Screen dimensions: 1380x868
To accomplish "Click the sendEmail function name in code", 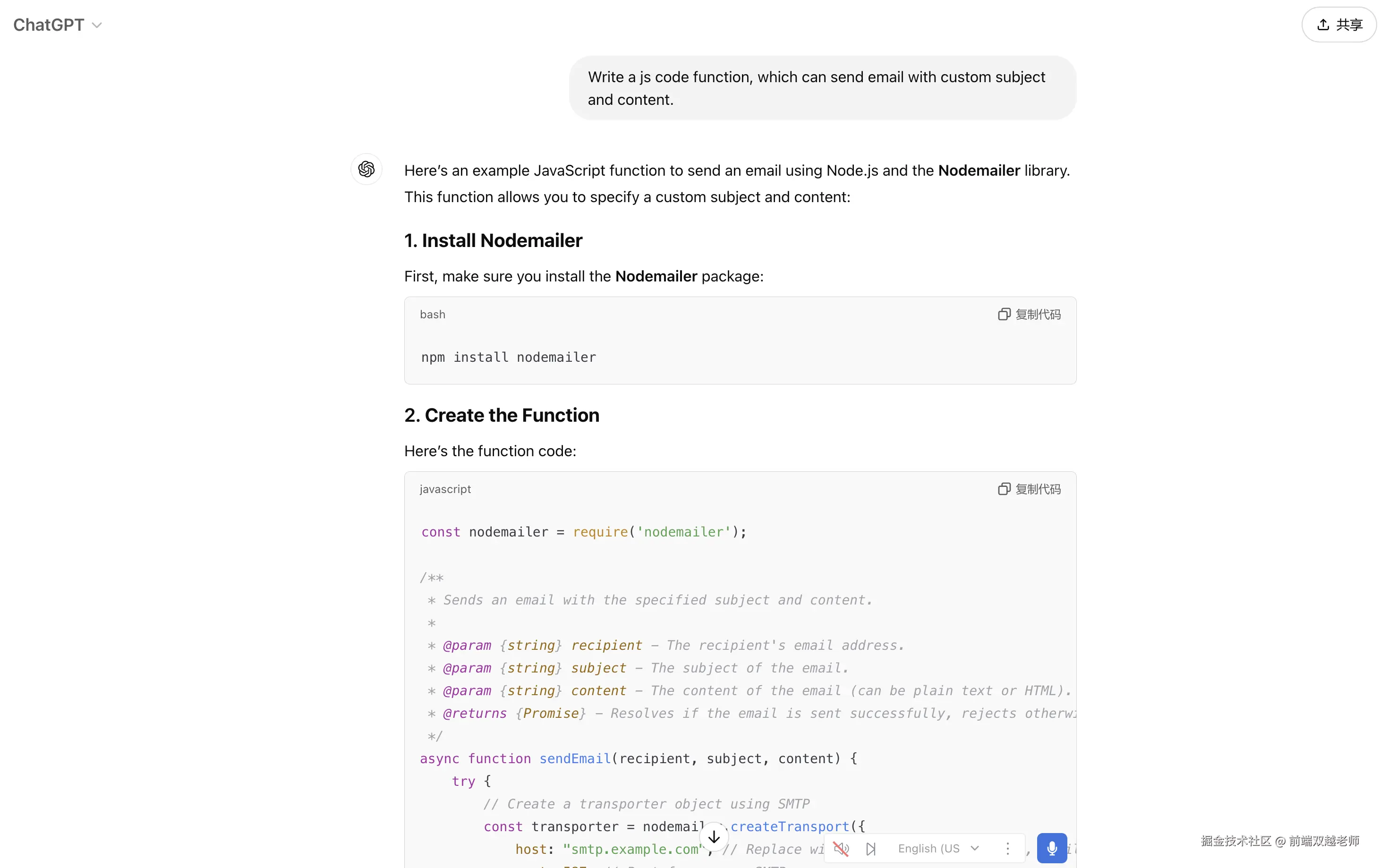I will [575, 758].
